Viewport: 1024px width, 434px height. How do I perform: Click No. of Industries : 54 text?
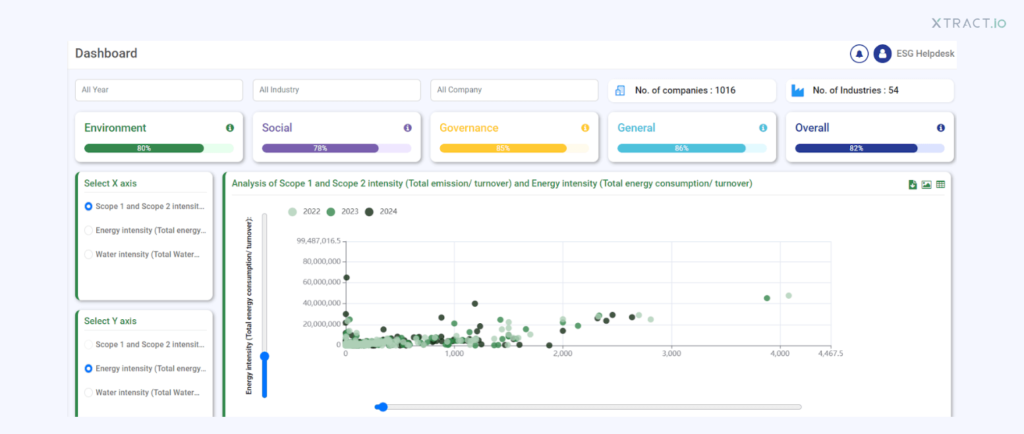pyautogui.click(x=856, y=90)
